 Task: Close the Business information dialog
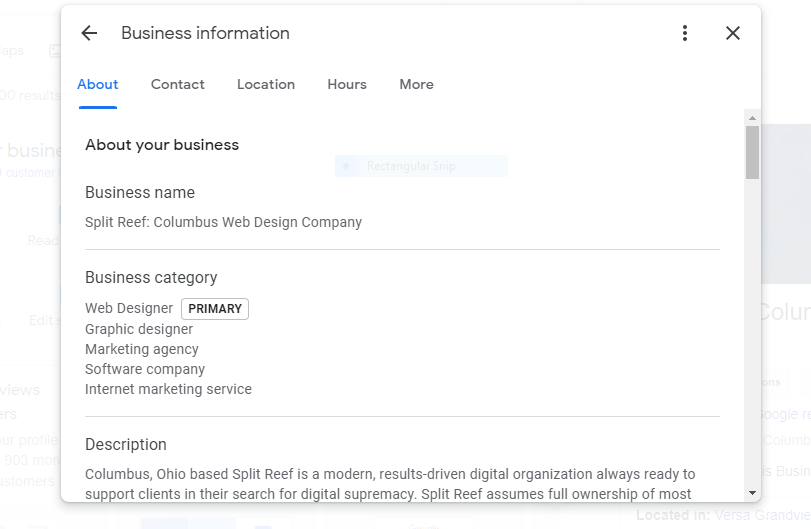click(x=733, y=33)
